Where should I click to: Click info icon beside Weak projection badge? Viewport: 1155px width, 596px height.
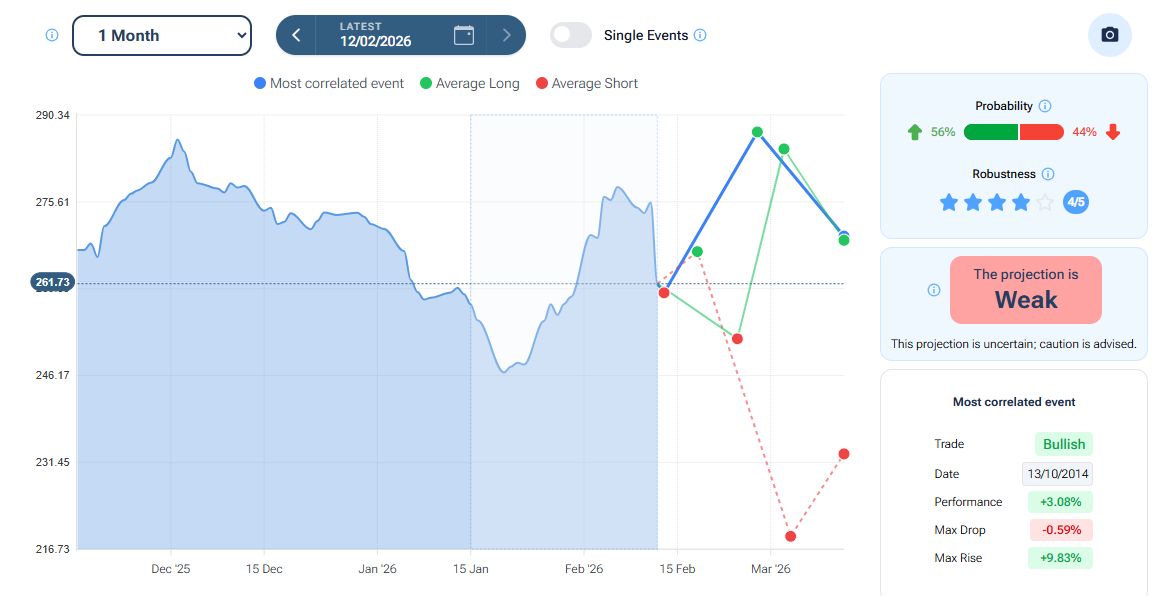[x=934, y=290]
